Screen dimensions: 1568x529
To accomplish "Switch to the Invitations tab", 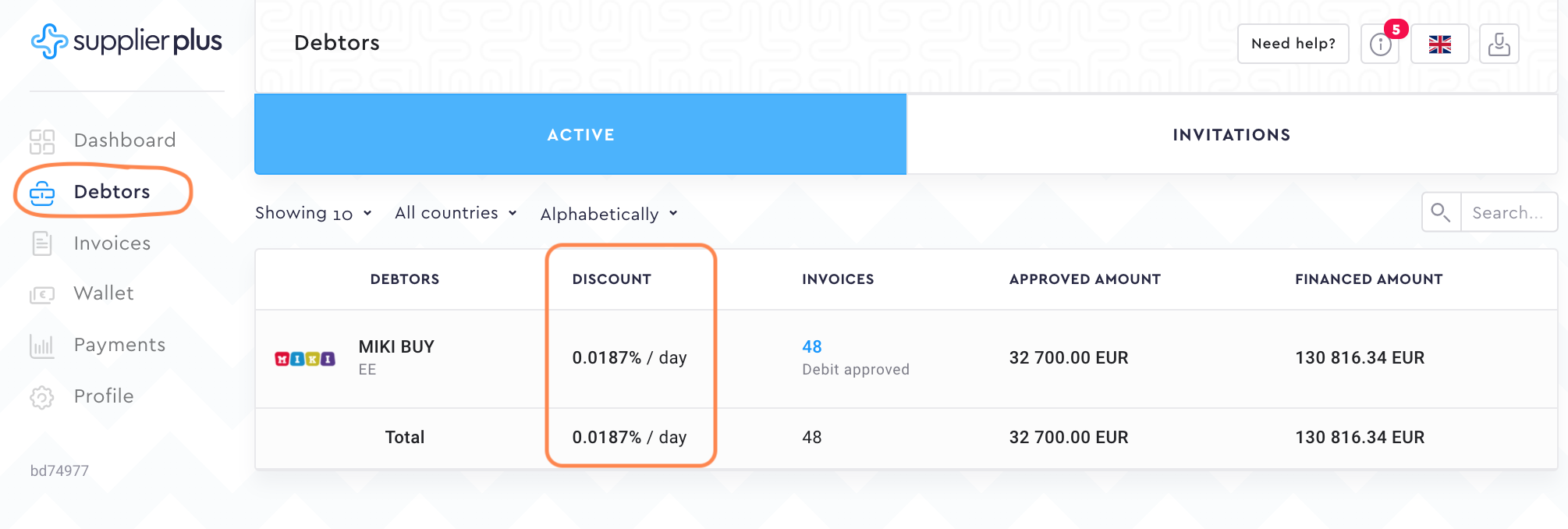I will pos(1231,135).
